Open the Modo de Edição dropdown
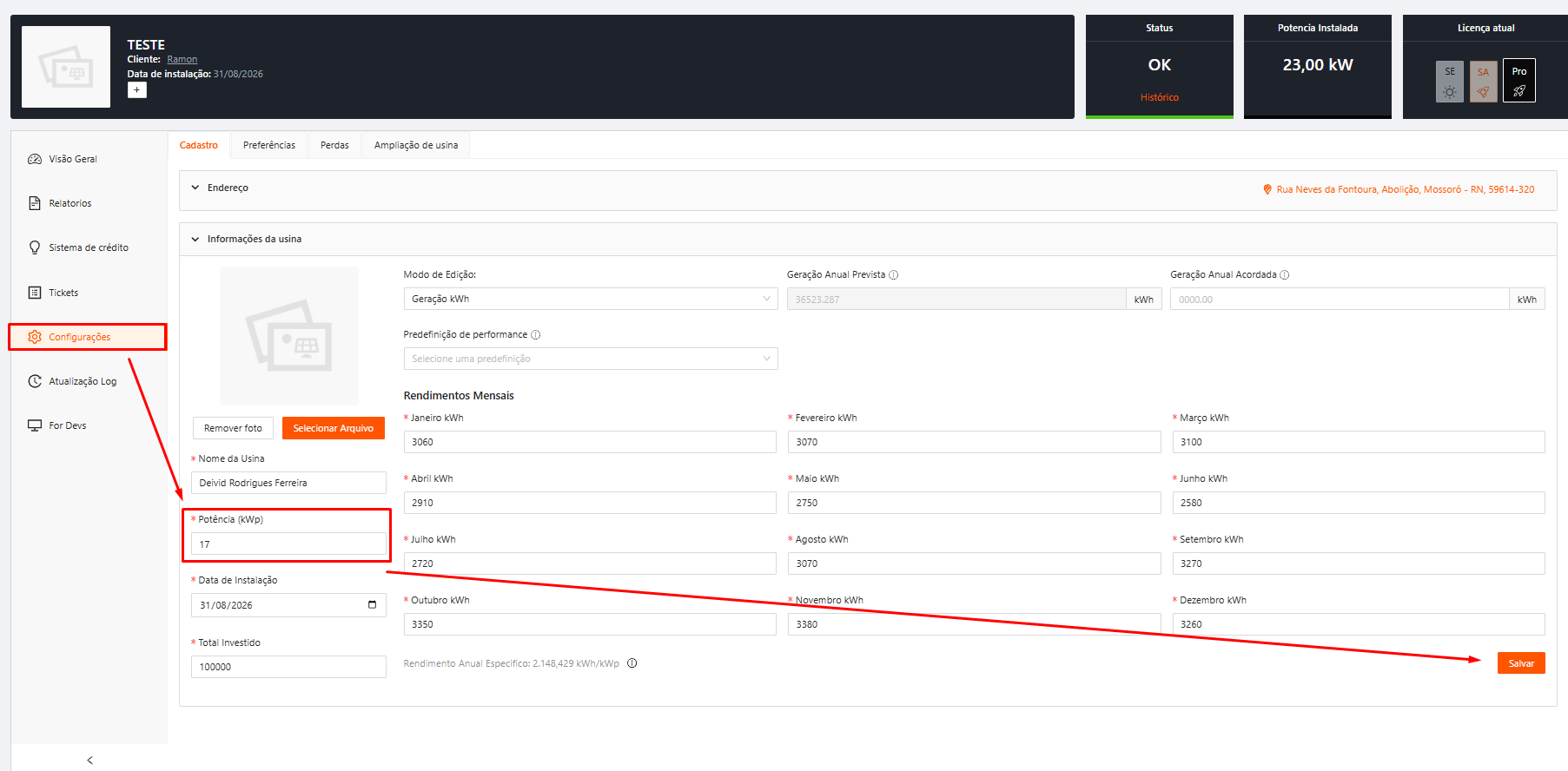This screenshot has width=1568, height=771. [x=591, y=299]
